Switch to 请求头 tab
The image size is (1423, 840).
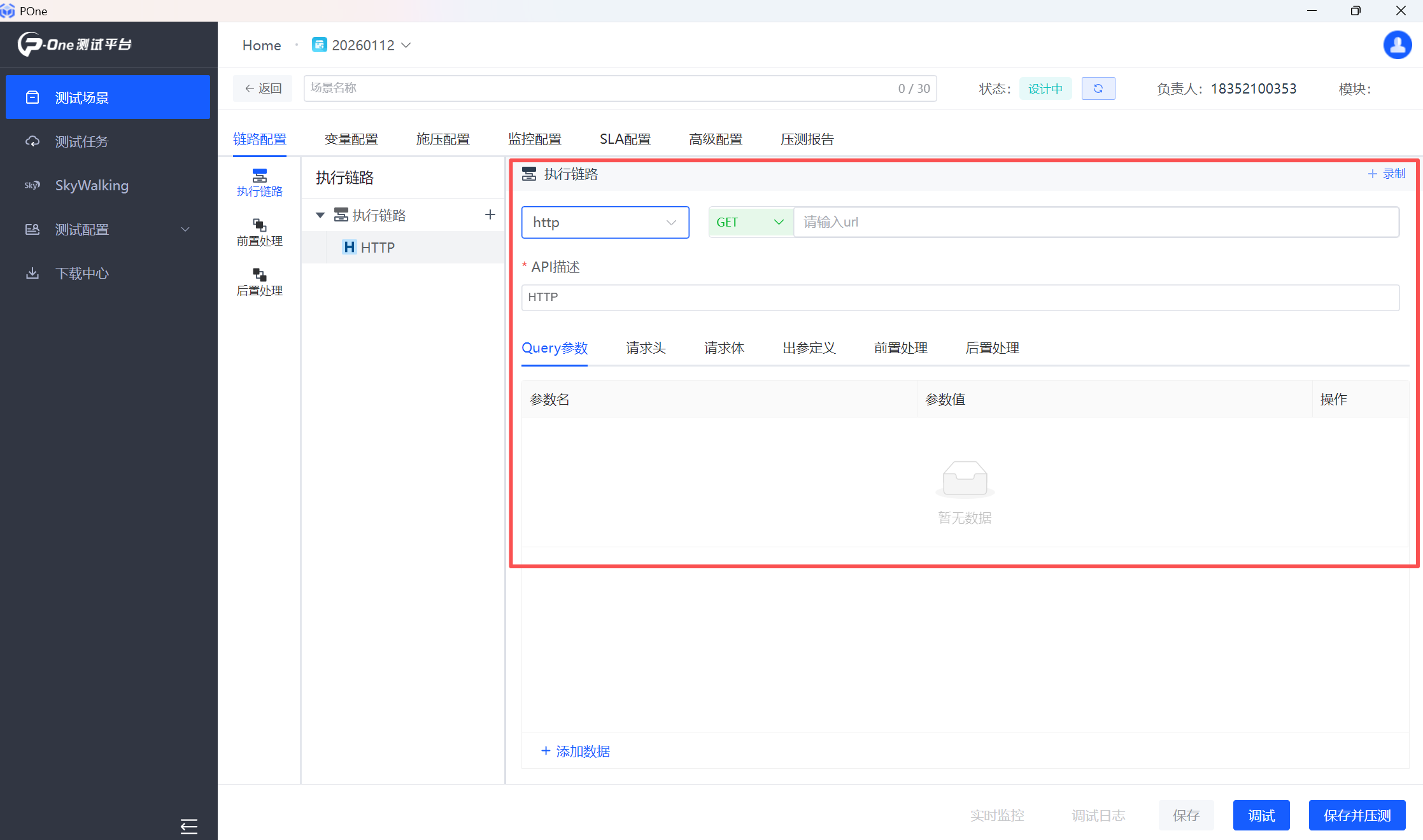(x=645, y=348)
